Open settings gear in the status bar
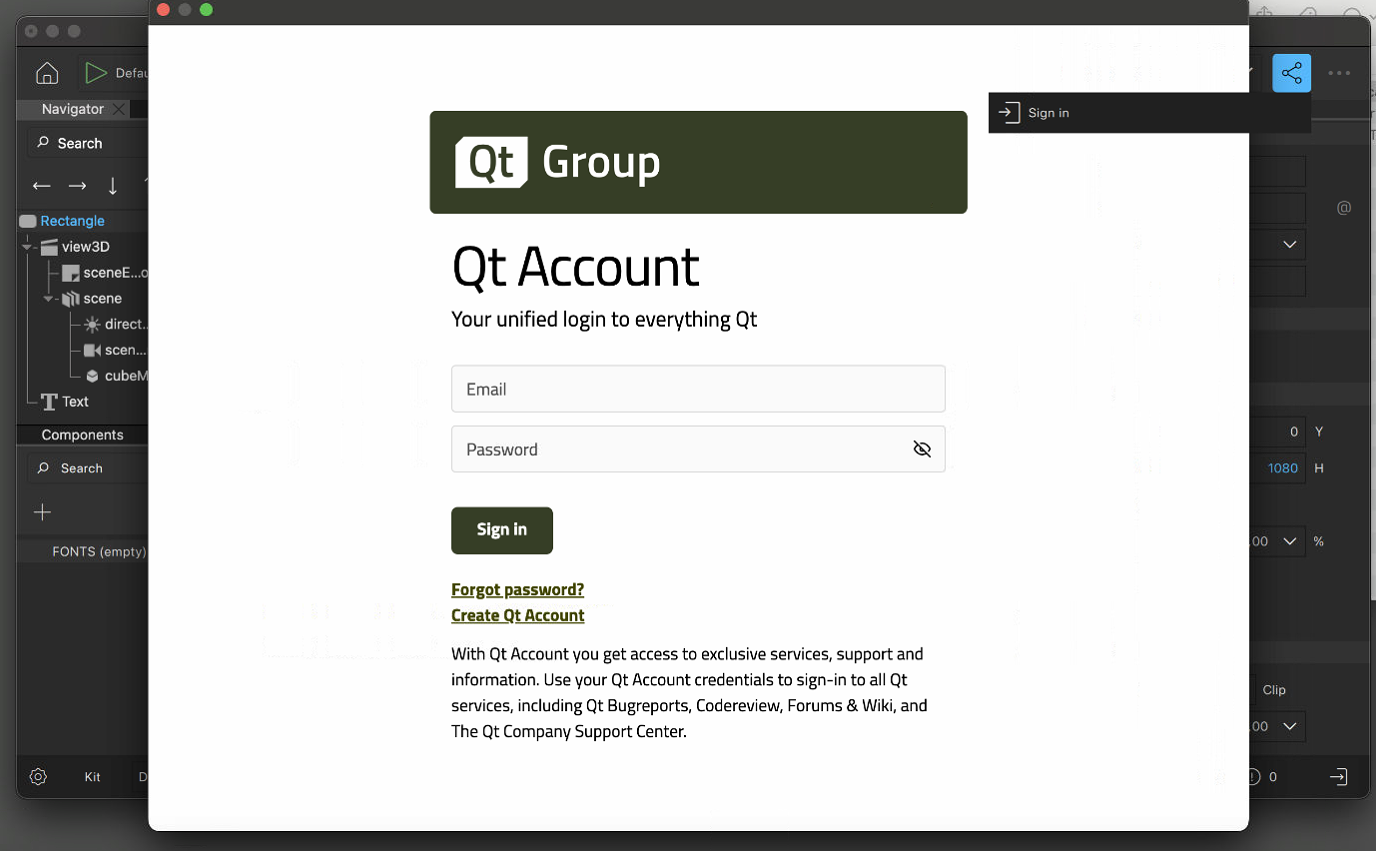This screenshot has height=851, width=1376. pos(38,777)
